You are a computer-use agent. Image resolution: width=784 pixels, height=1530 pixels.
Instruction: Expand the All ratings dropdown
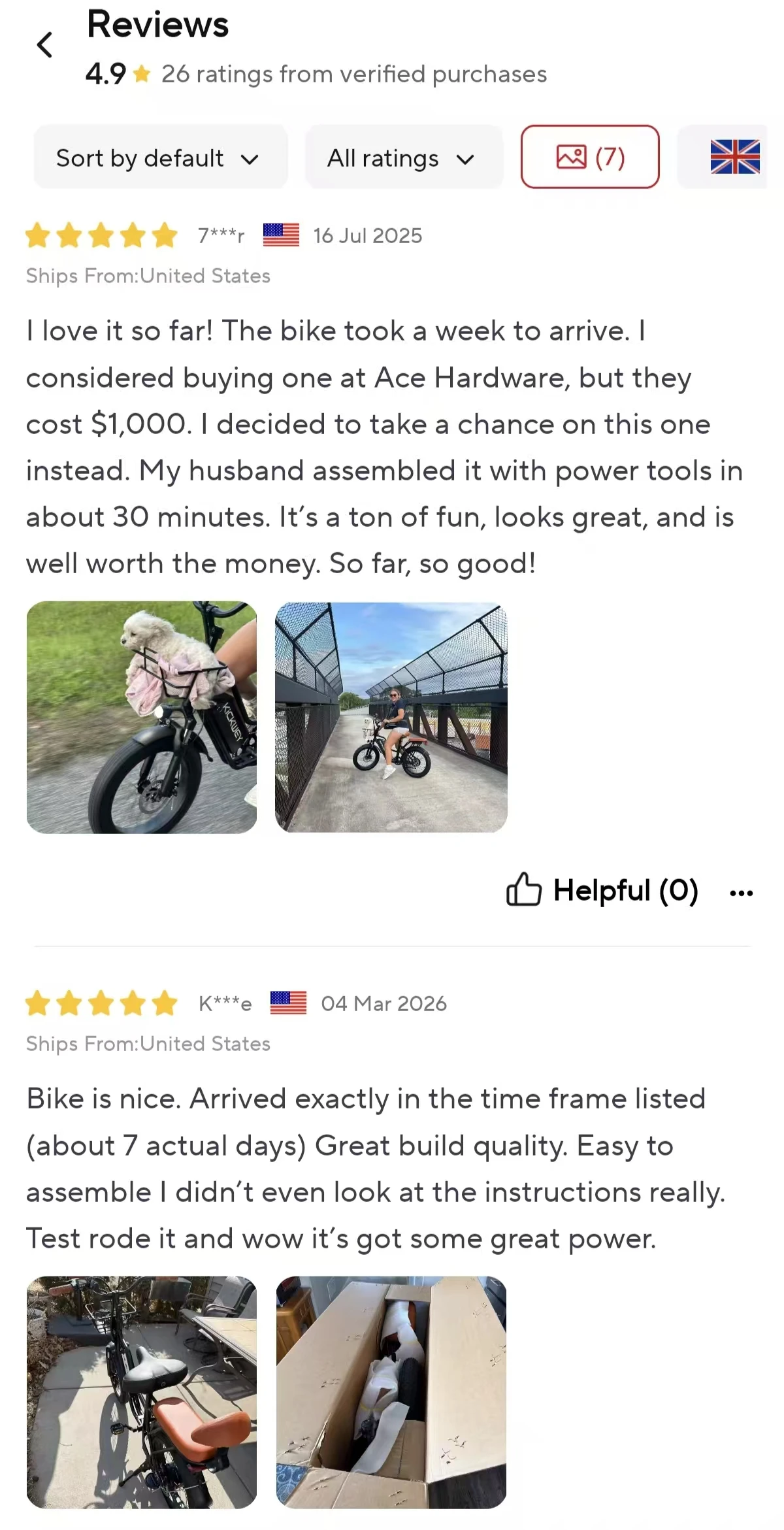[x=403, y=157]
